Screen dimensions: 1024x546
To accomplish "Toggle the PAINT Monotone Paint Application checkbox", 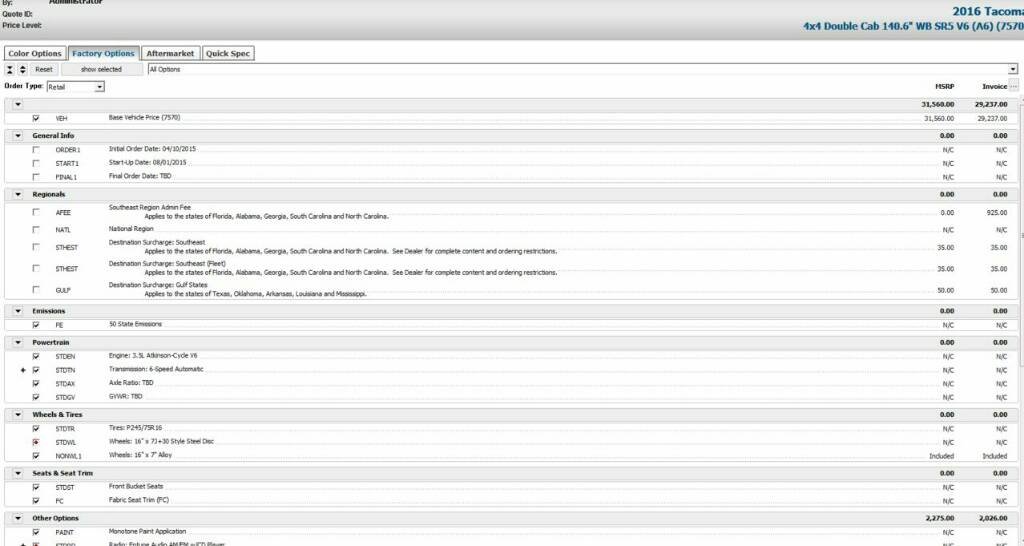I will point(36,532).
